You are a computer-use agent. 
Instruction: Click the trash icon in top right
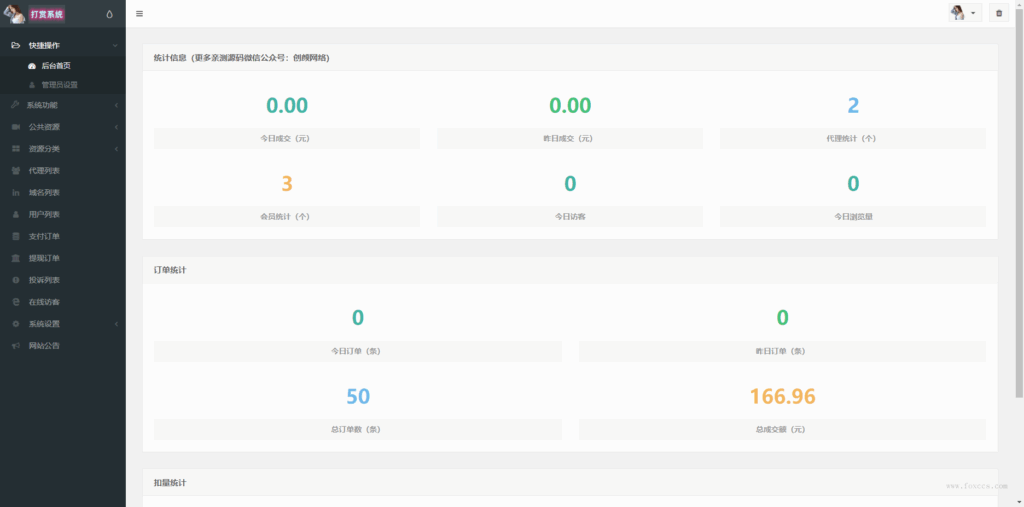998,13
